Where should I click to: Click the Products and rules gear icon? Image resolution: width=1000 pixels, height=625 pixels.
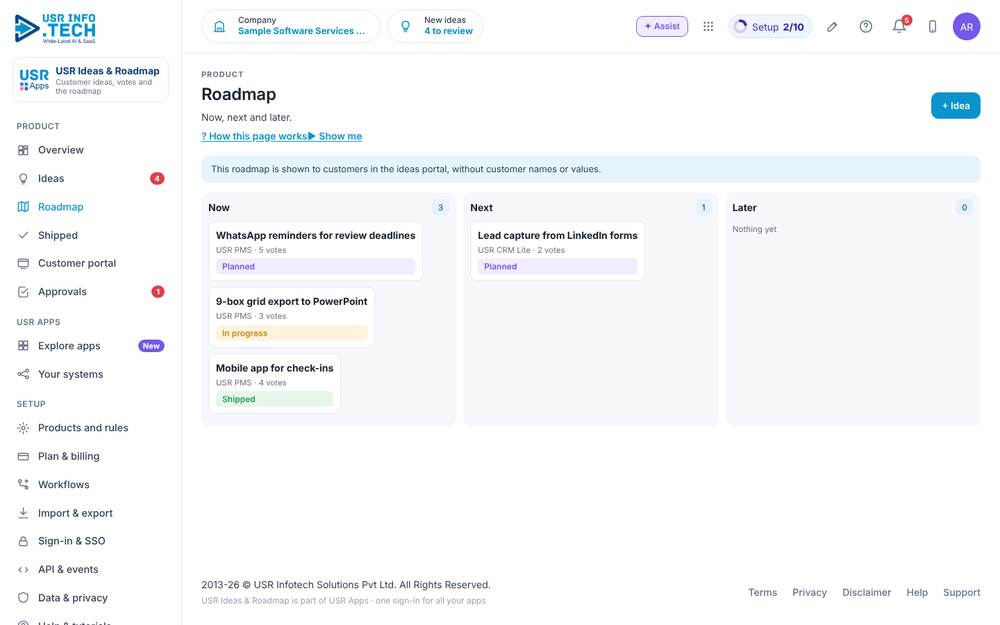[x=23, y=428]
